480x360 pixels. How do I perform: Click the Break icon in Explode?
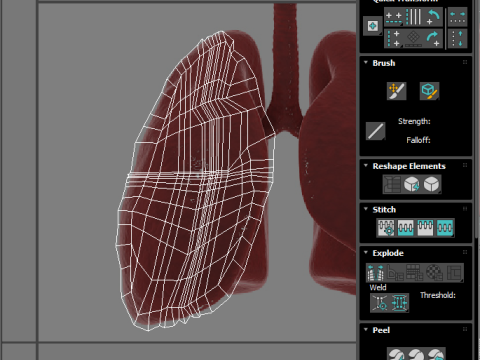click(x=376, y=273)
